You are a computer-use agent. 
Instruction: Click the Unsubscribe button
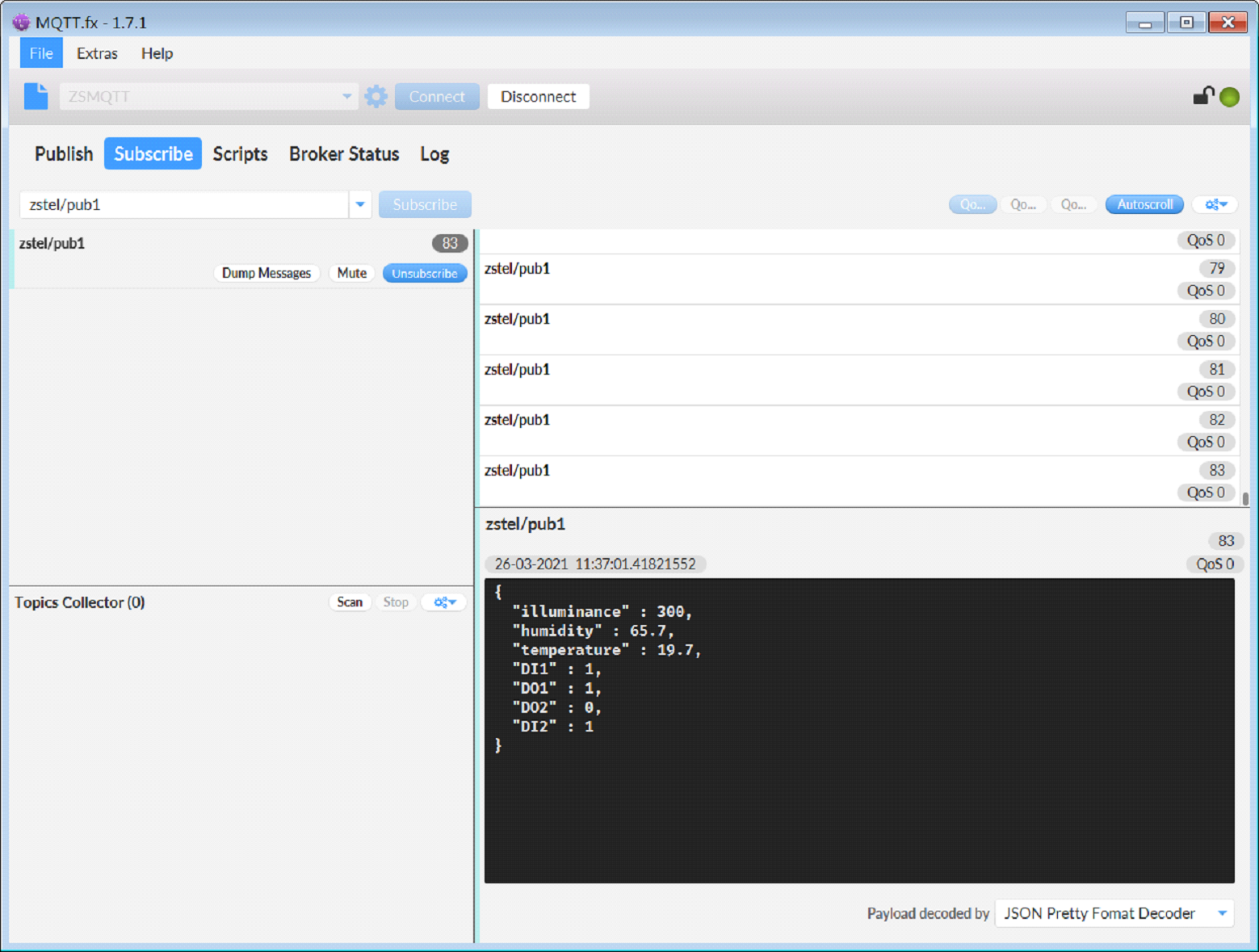[425, 273]
